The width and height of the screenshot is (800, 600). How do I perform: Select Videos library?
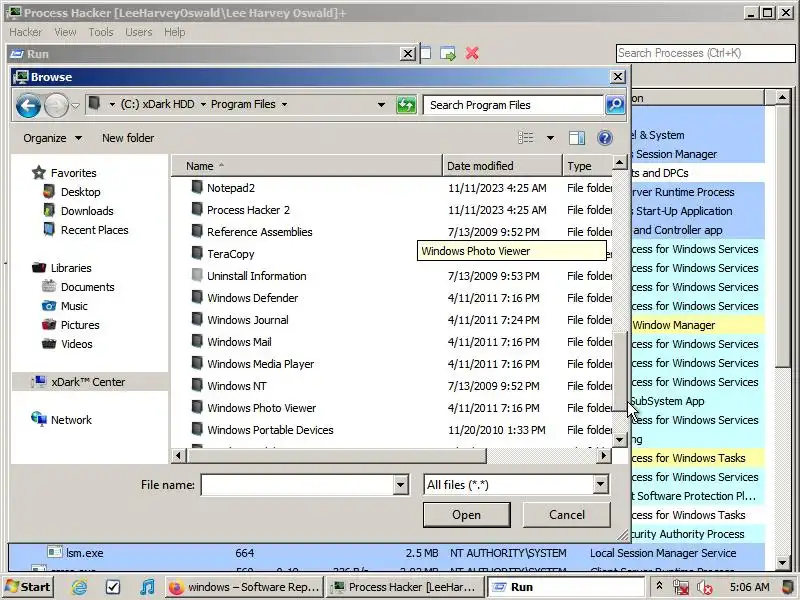[x=77, y=344]
